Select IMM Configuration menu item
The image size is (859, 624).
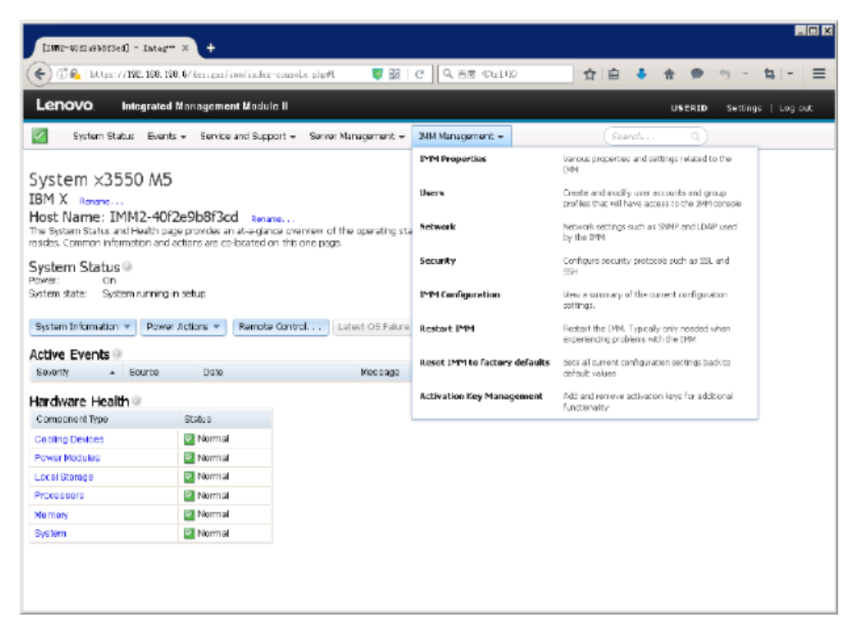(x=460, y=295)
